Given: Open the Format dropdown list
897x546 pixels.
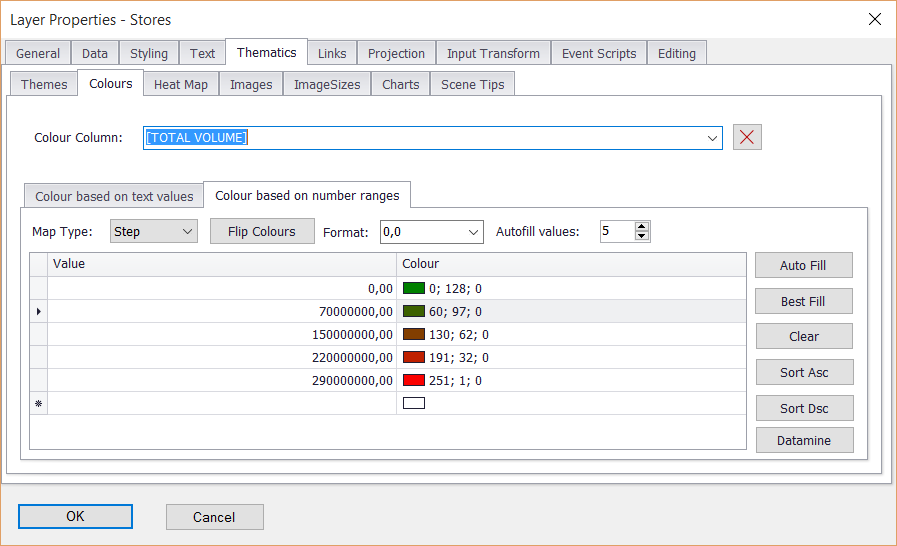Looking at the screenshot, I should coord(473,232).
